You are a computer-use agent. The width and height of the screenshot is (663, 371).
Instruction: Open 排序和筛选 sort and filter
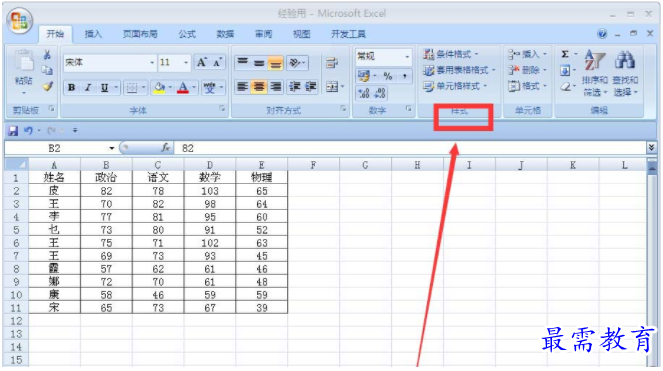click(595, 73)
